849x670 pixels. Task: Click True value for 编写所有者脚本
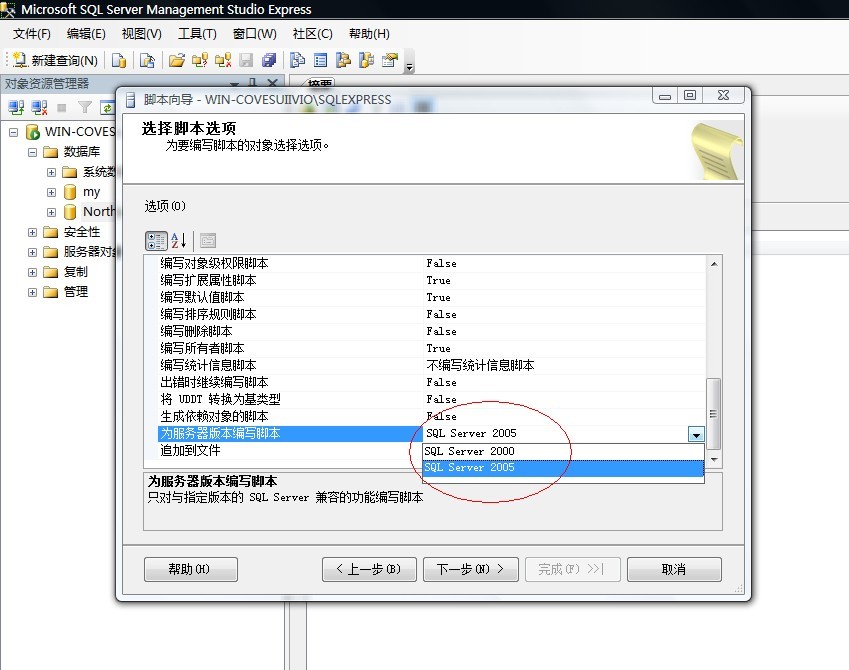click(x=439, y=348)
